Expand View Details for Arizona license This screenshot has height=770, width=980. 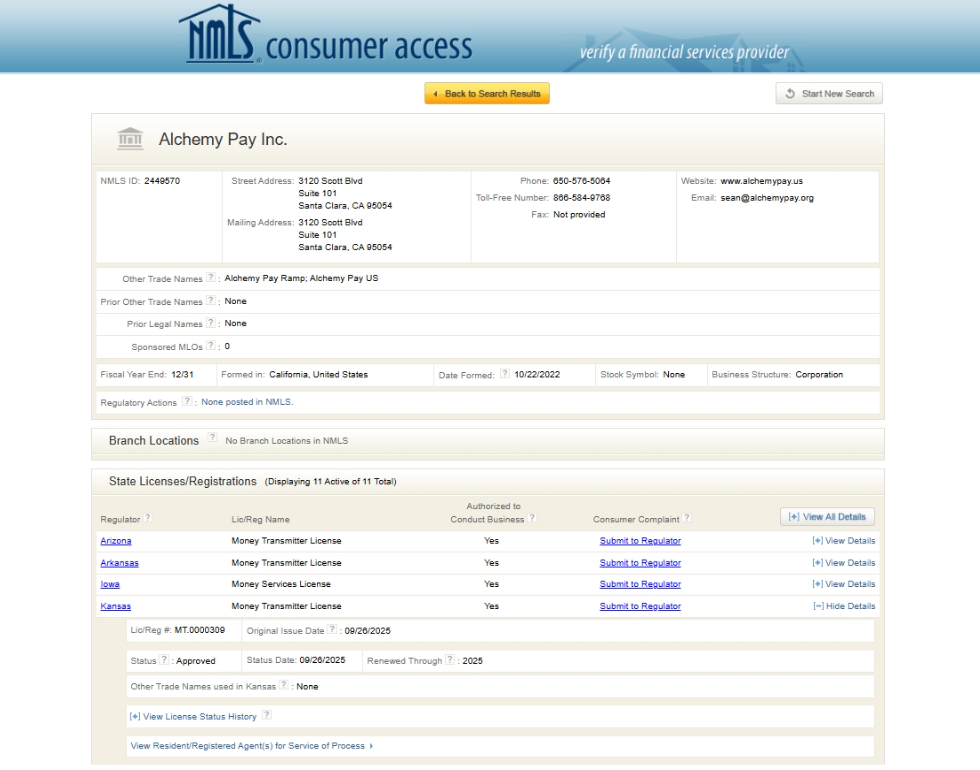[x=845, y=541]
